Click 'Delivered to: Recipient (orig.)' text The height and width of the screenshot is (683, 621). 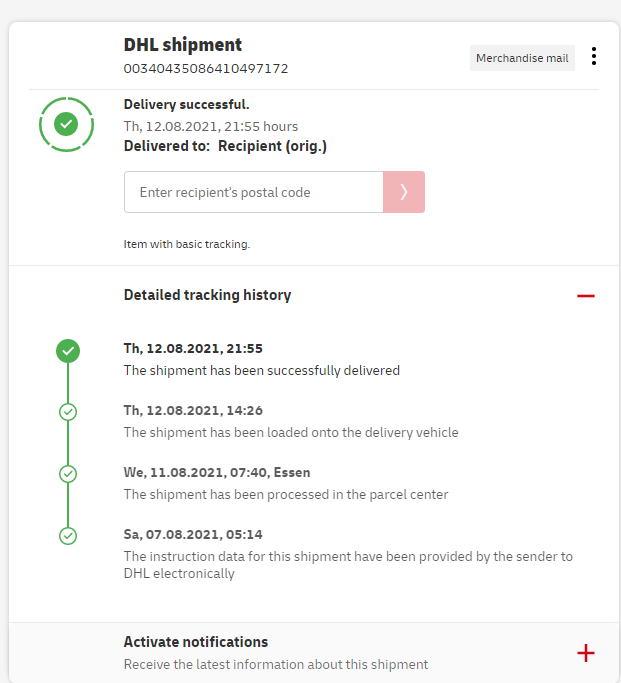(225, 146)
